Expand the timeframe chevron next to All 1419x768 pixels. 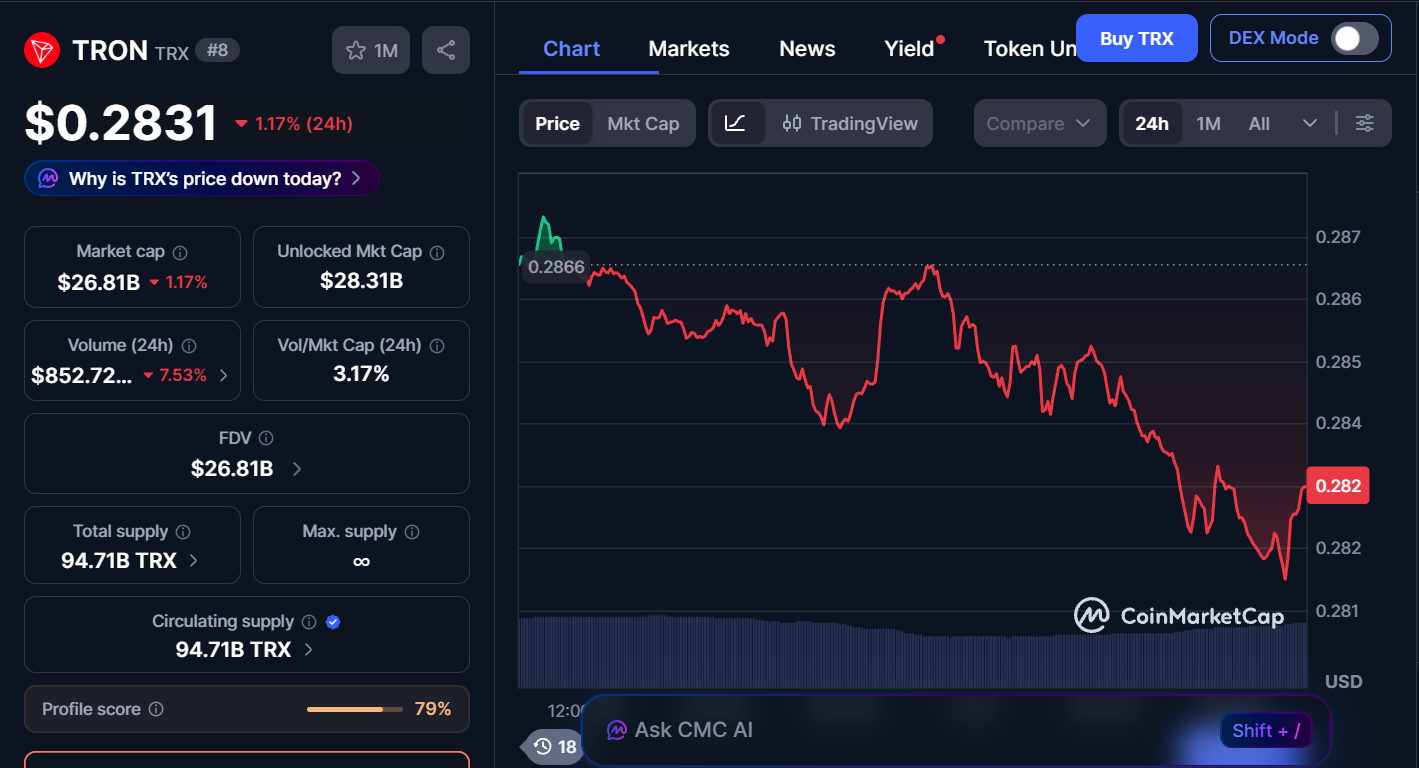tap(1311, 123)
